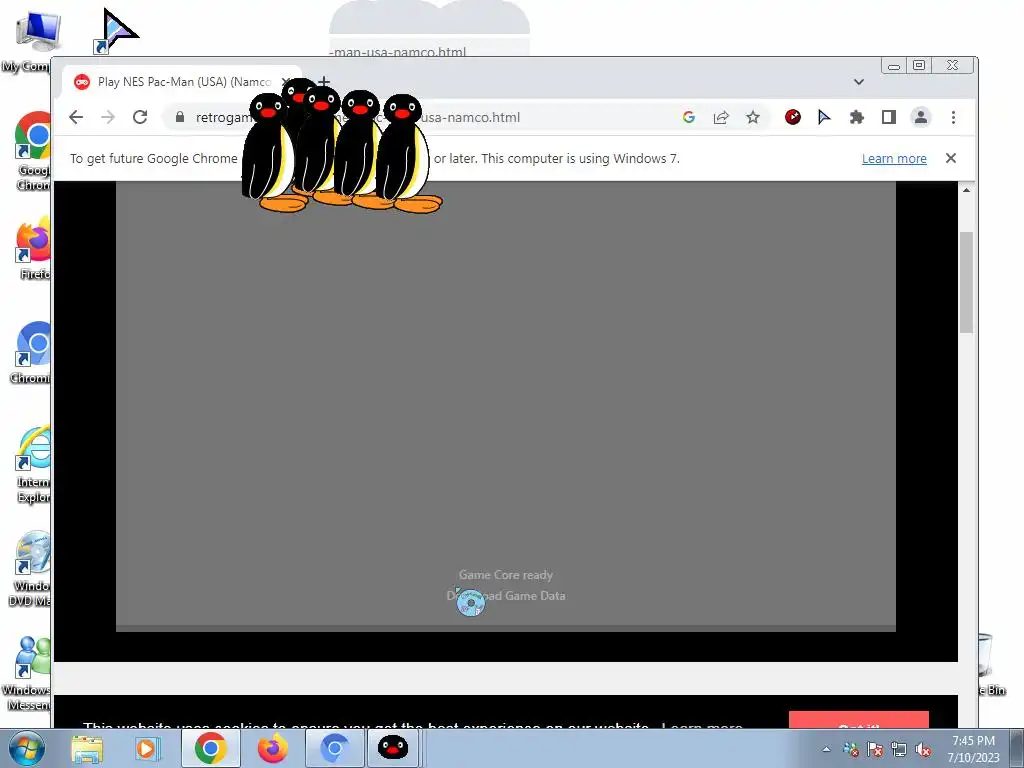Viewport: 1024px width, 768px height.
Task: Accept cookies with the red button
Action: point(858,720)
